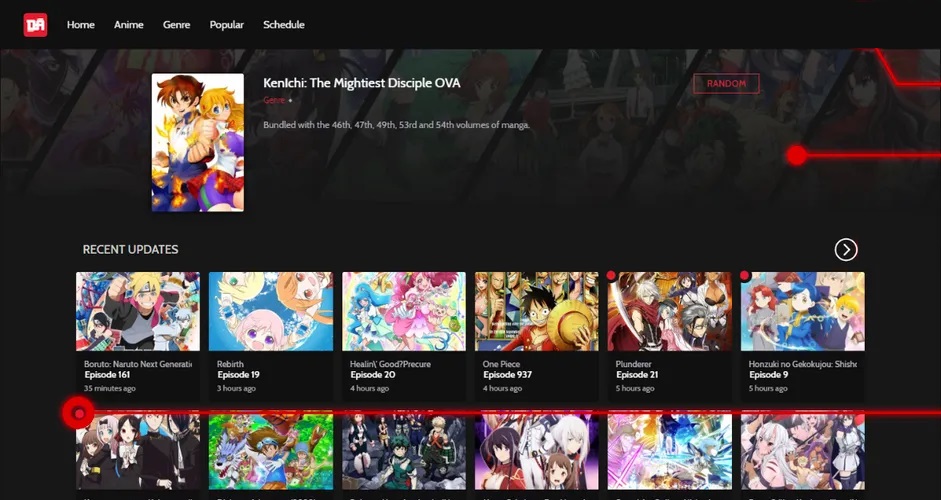941x500 pixels.
Task: Click the red dot on Honzuki card
Action: pos(745,276)
